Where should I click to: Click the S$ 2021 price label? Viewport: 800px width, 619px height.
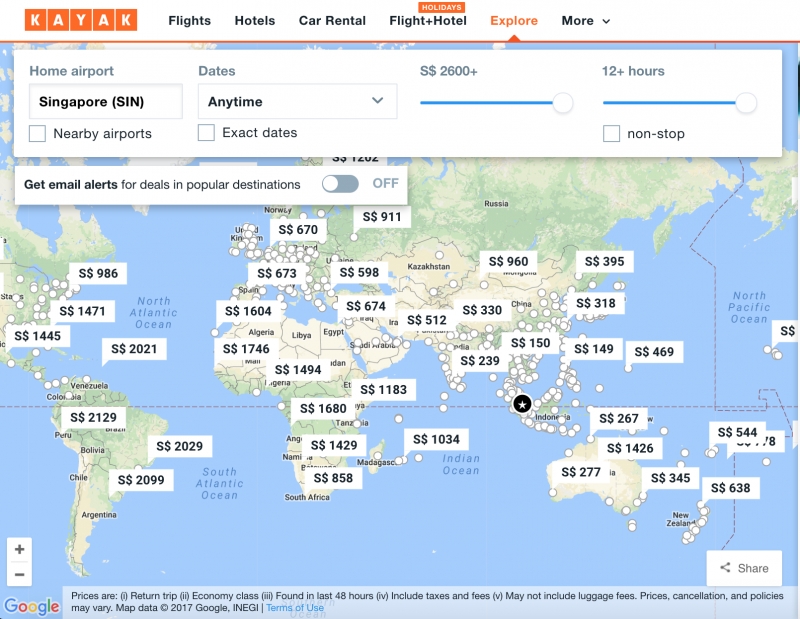click(134, 349)
